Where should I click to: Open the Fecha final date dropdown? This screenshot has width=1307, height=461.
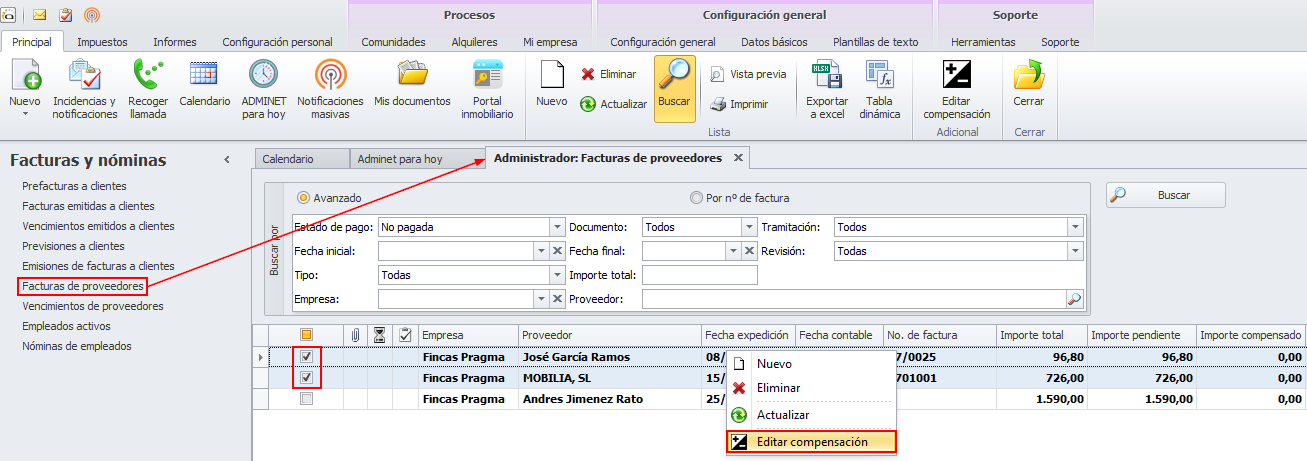click(733, 251)
